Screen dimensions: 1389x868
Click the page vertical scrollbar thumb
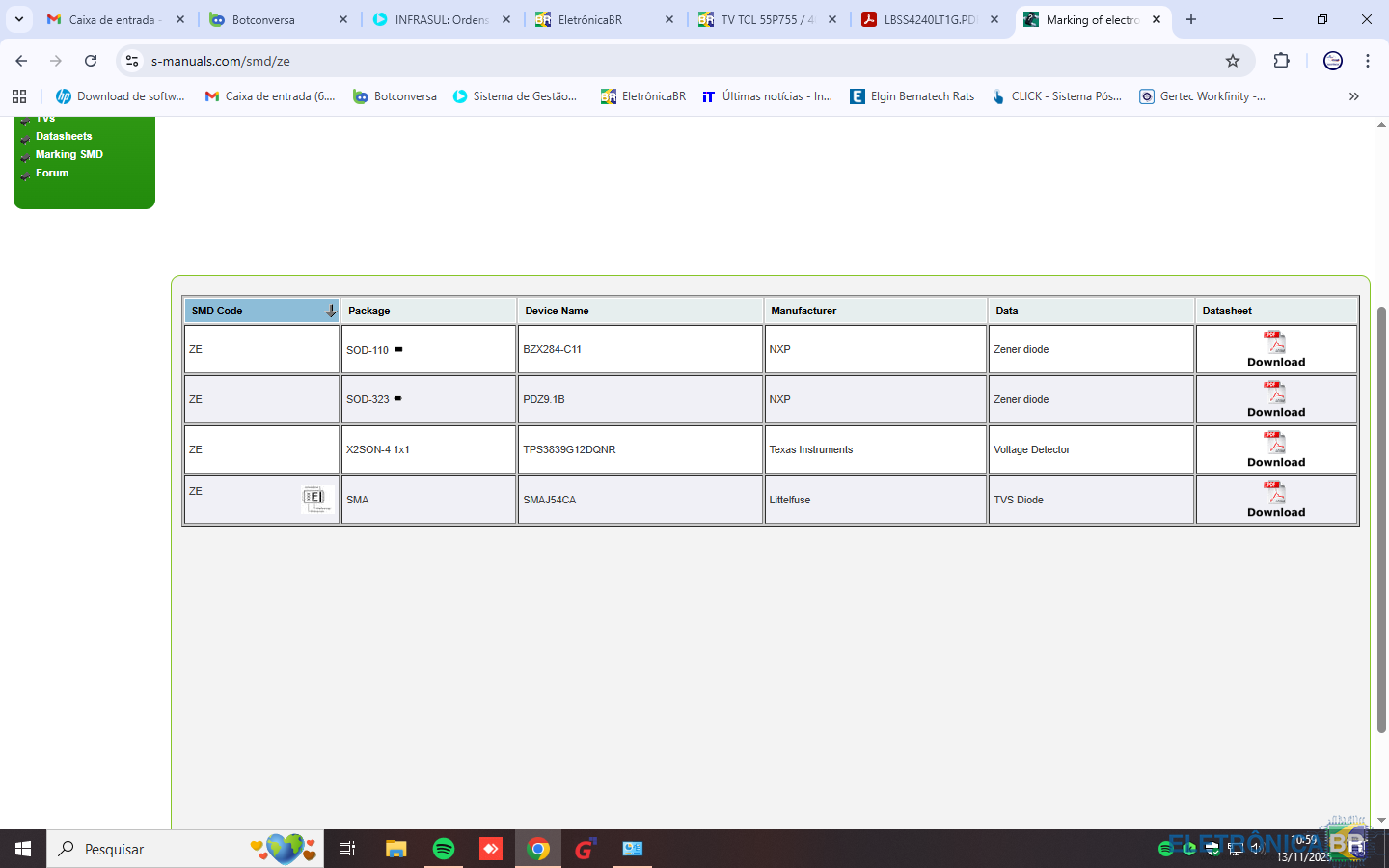(1381, 521)
